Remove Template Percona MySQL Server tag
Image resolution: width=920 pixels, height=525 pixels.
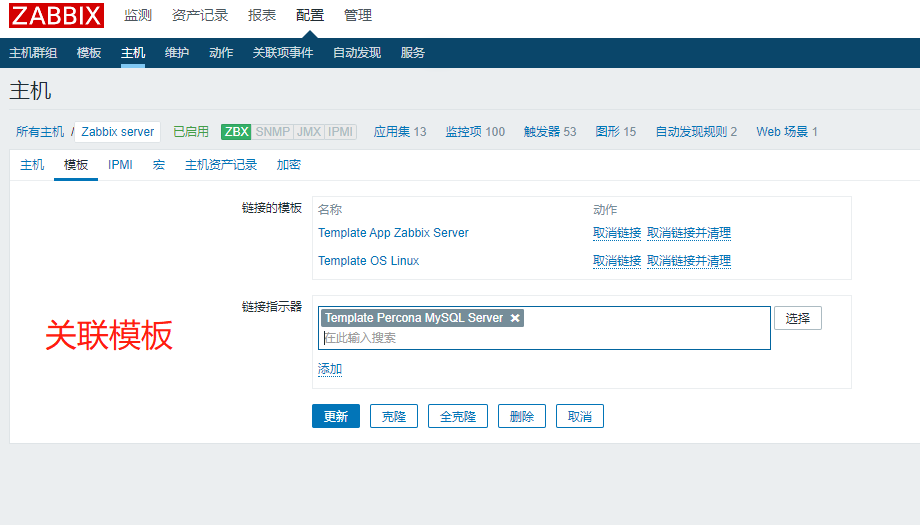pyautogui.click(x=515, y=318)
